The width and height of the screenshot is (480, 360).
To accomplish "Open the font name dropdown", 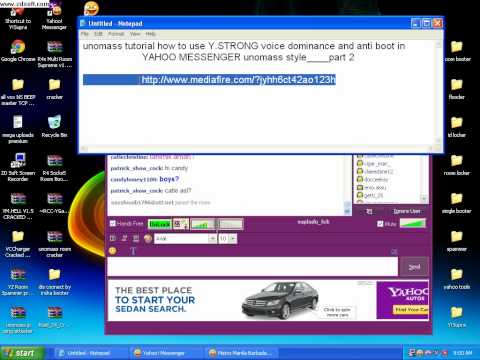I will 212,238.
